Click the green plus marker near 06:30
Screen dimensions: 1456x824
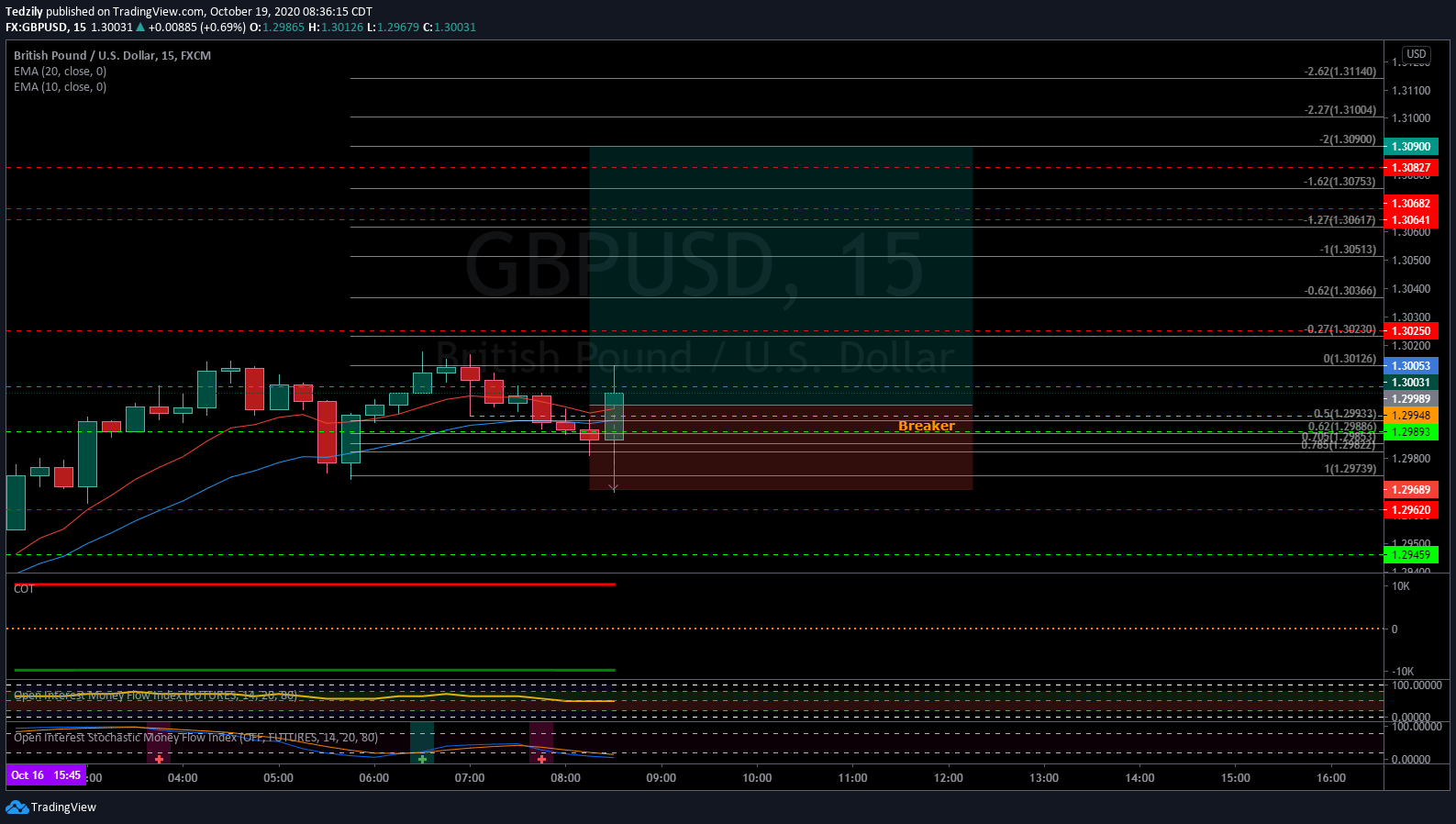[x=422, y=759]
